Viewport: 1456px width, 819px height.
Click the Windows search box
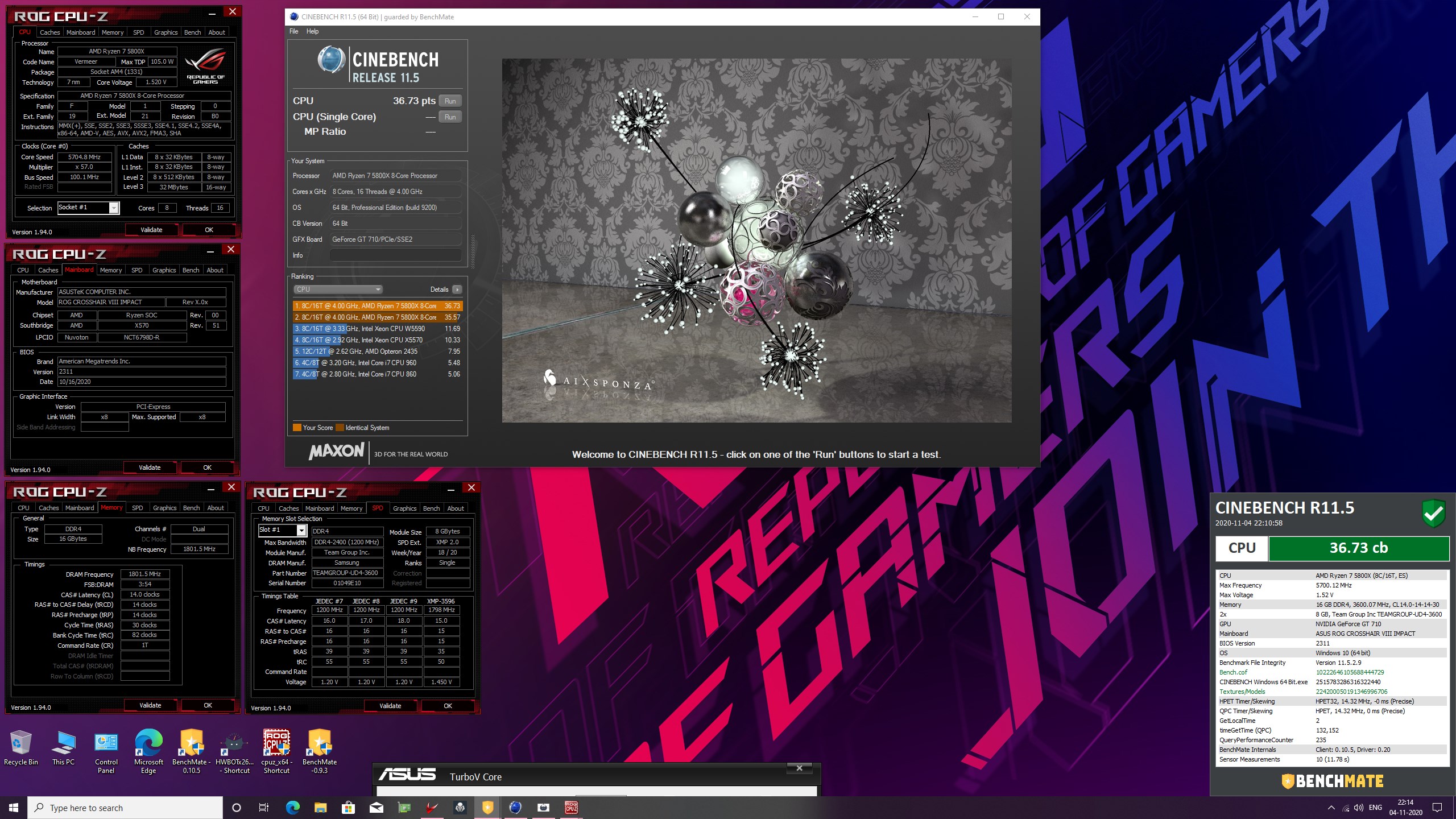coord(125,808)
